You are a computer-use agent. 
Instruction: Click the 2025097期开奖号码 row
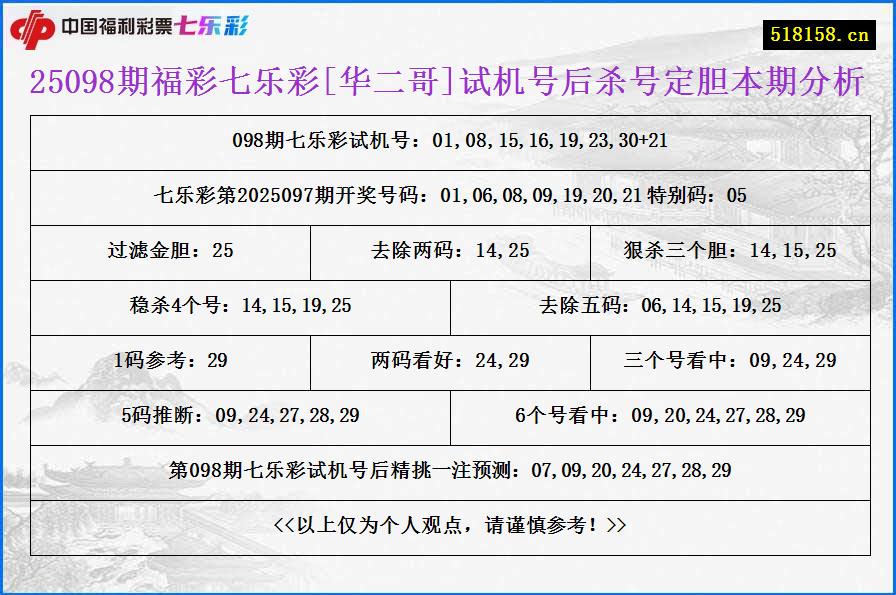[x=448, y=197]
